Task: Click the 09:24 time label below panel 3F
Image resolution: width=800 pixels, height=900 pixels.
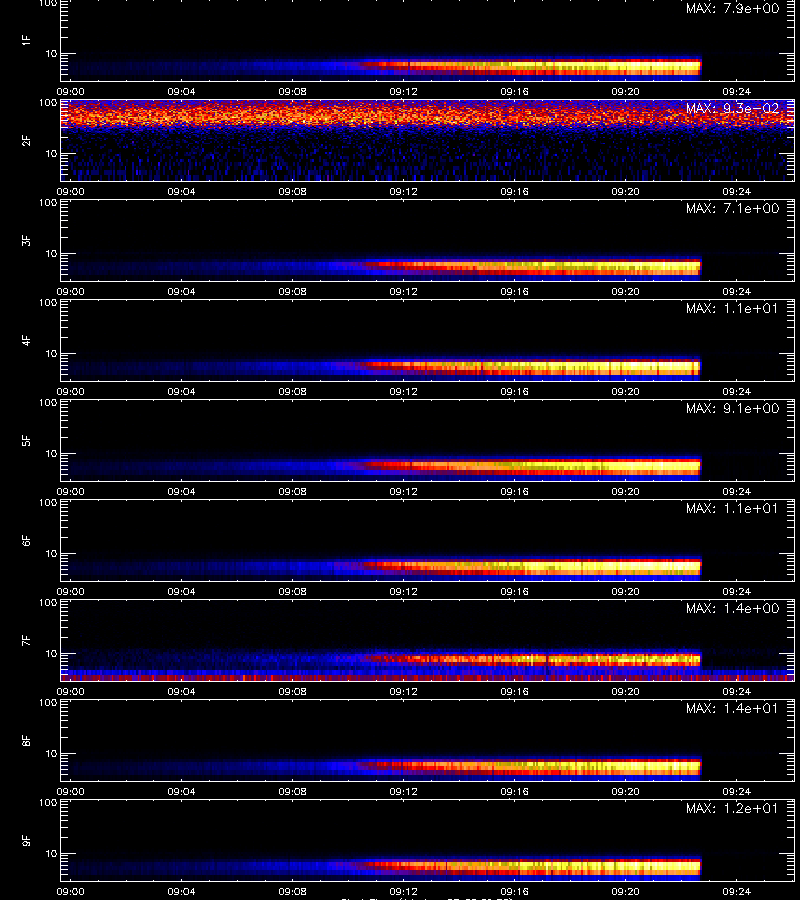Action: [736, 291]
